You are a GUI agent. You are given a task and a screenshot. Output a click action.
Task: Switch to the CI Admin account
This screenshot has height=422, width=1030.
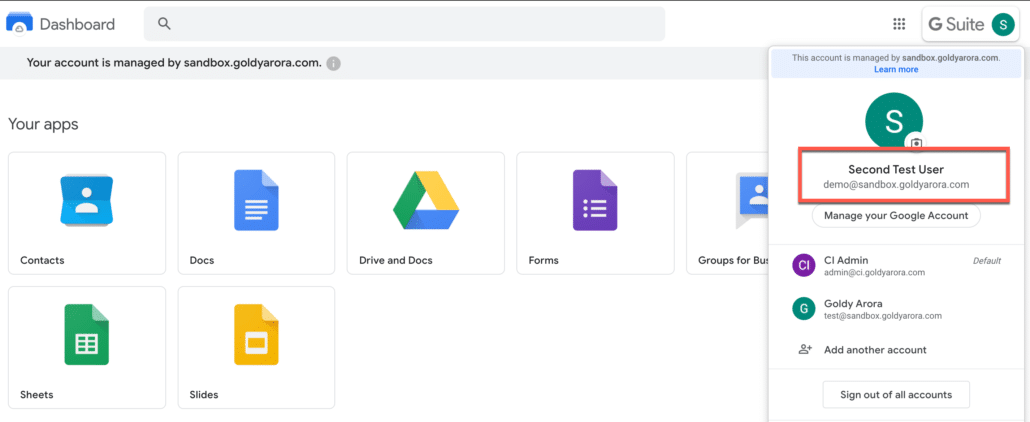tap(896, 266)
